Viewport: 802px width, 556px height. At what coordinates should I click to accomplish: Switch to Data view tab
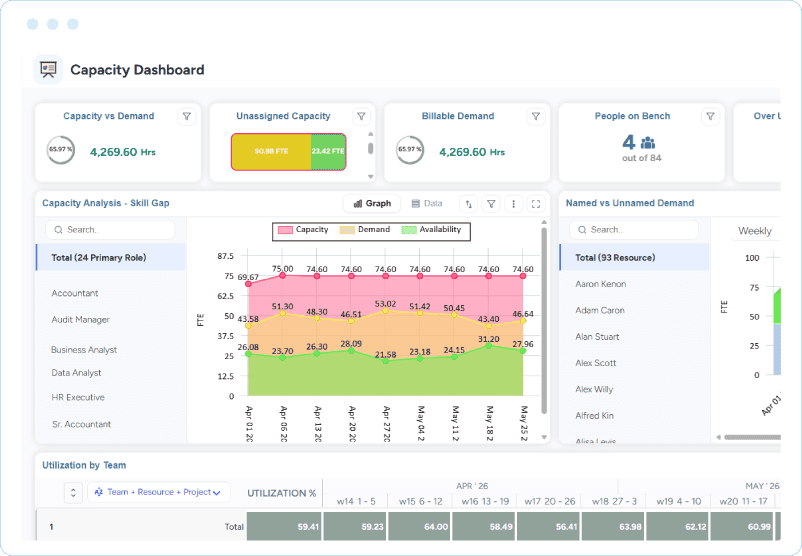[427, 204]
